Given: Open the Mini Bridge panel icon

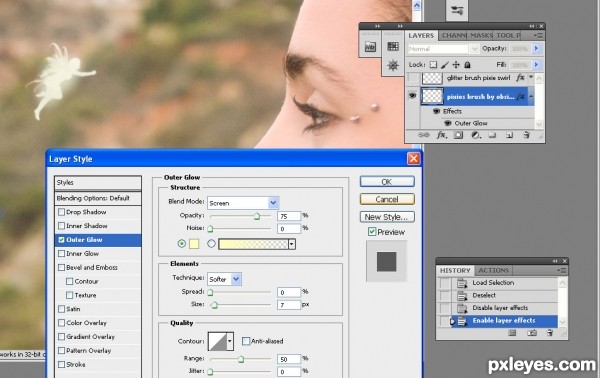Looking at the screenshot, I should [x=370, y=47].
